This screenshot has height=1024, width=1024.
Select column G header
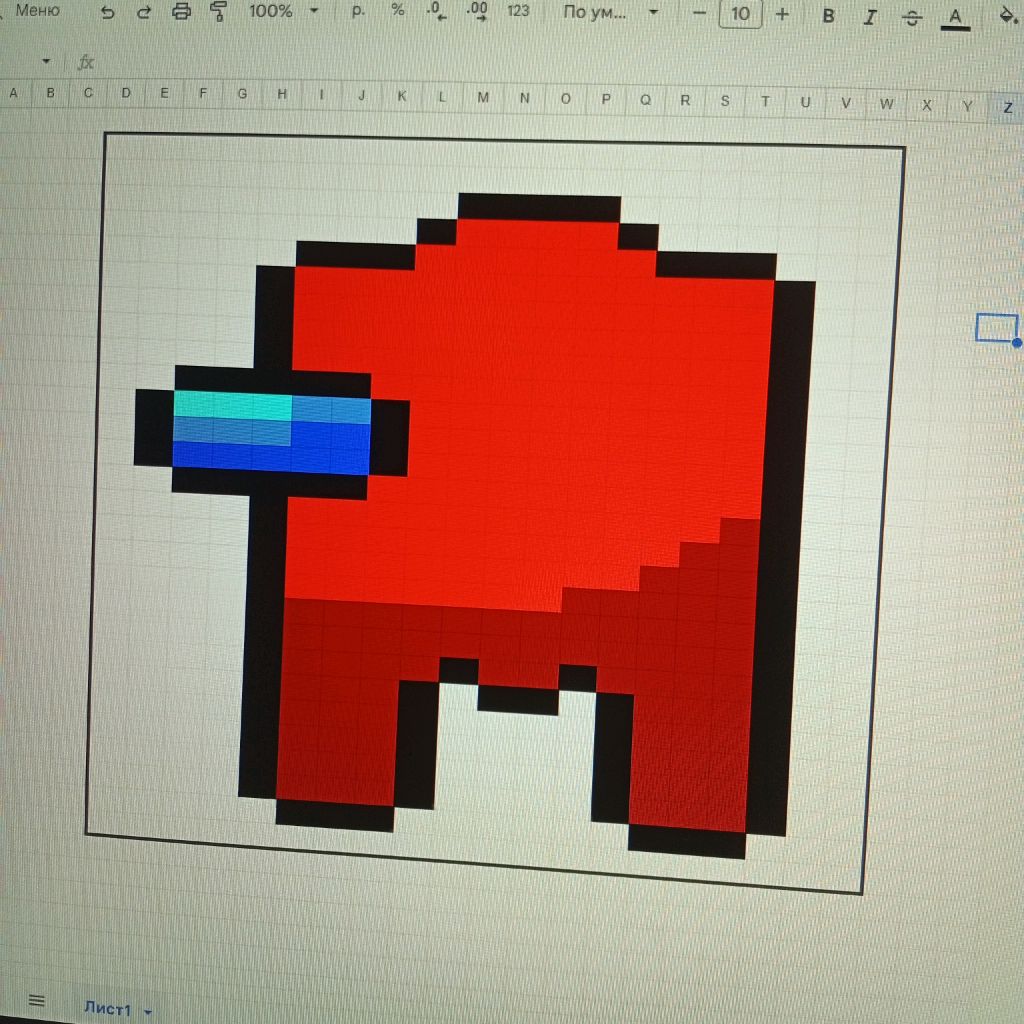point(242,93)
